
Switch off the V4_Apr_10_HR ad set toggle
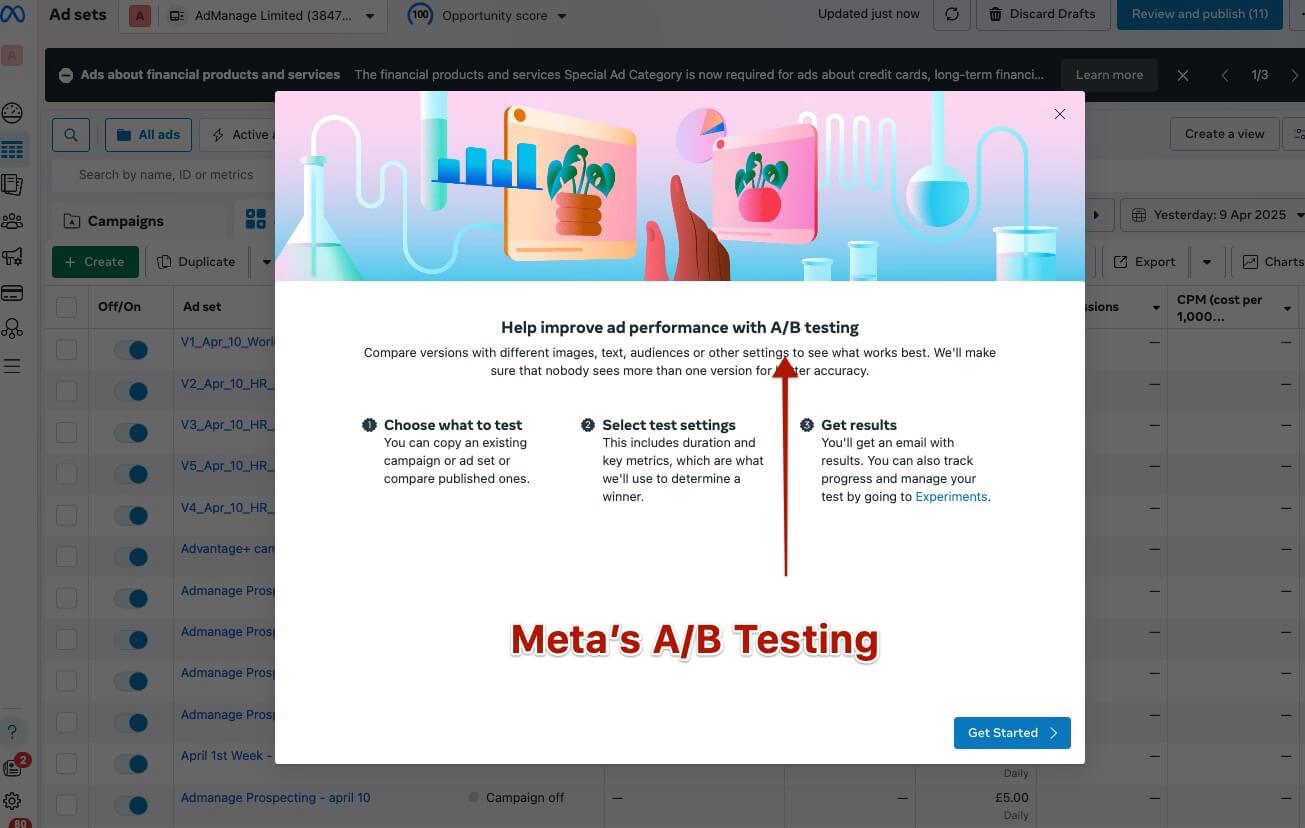pos(130,515)
